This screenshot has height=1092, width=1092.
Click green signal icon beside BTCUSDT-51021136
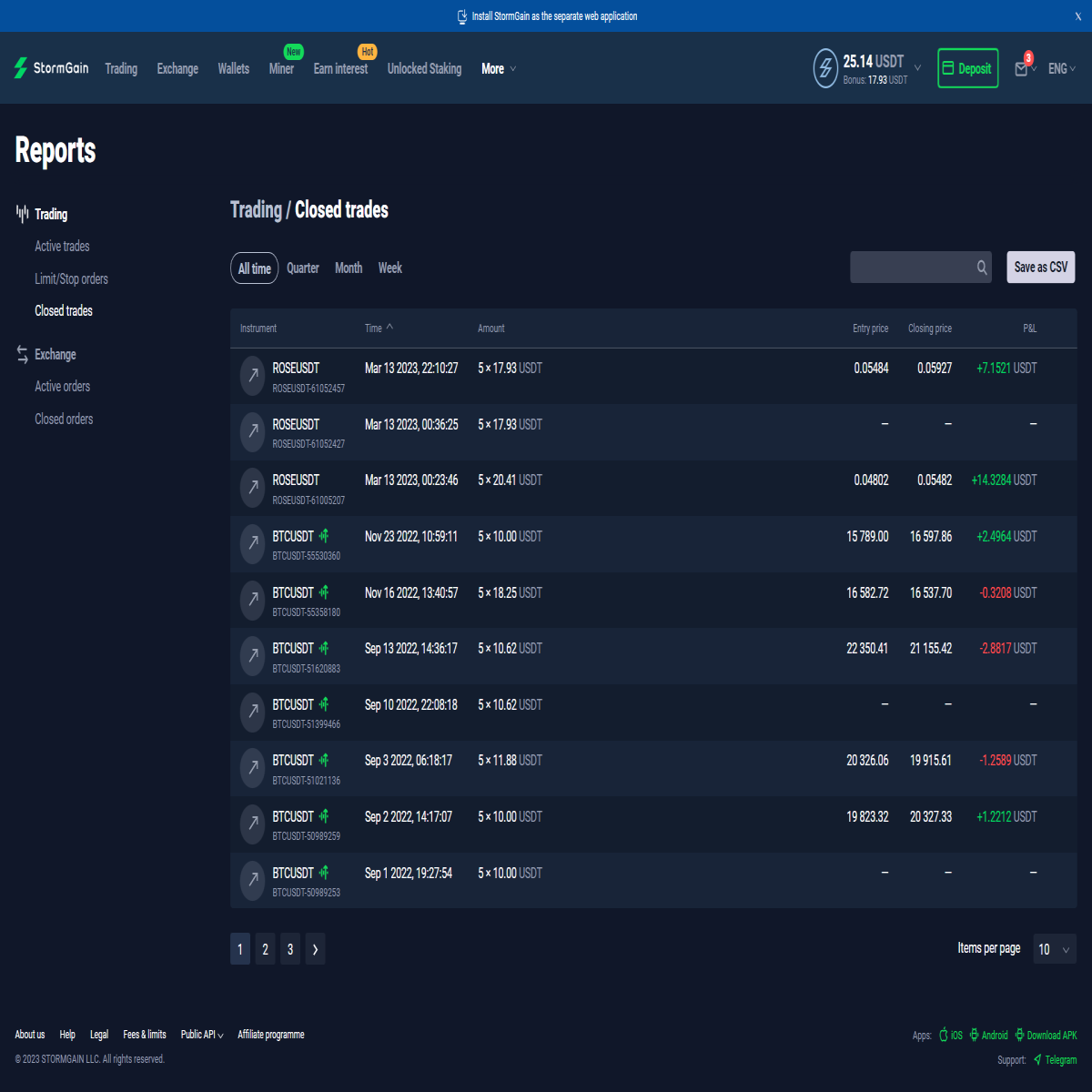[x=324, y=760]
